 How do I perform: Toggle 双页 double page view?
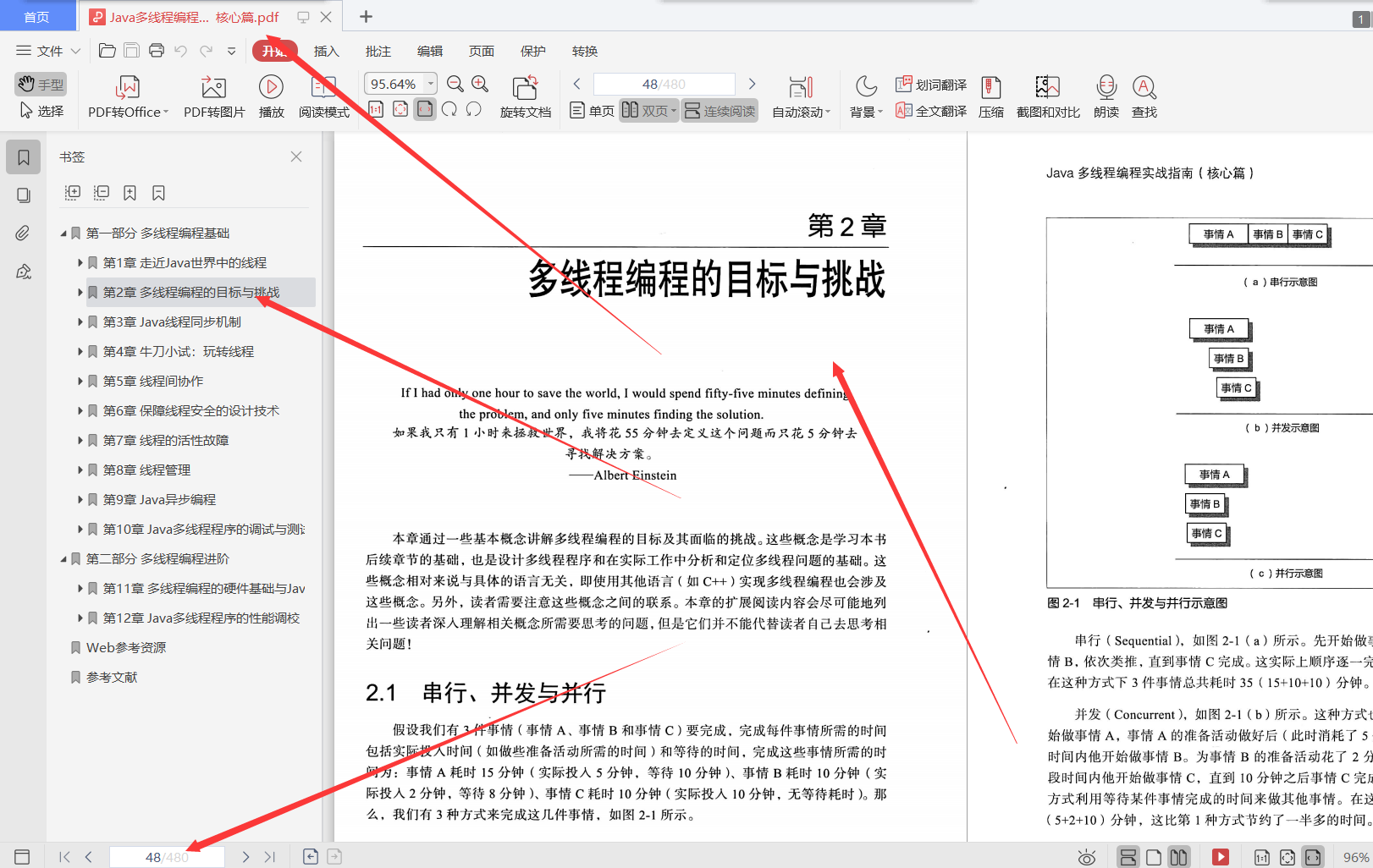tap(648, 111)
